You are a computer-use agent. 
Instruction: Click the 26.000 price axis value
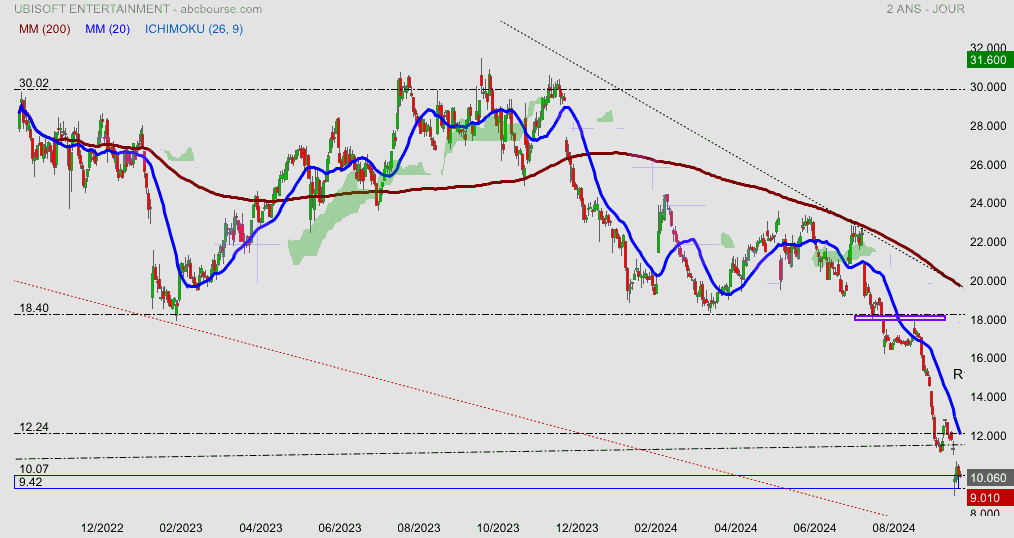987,165
